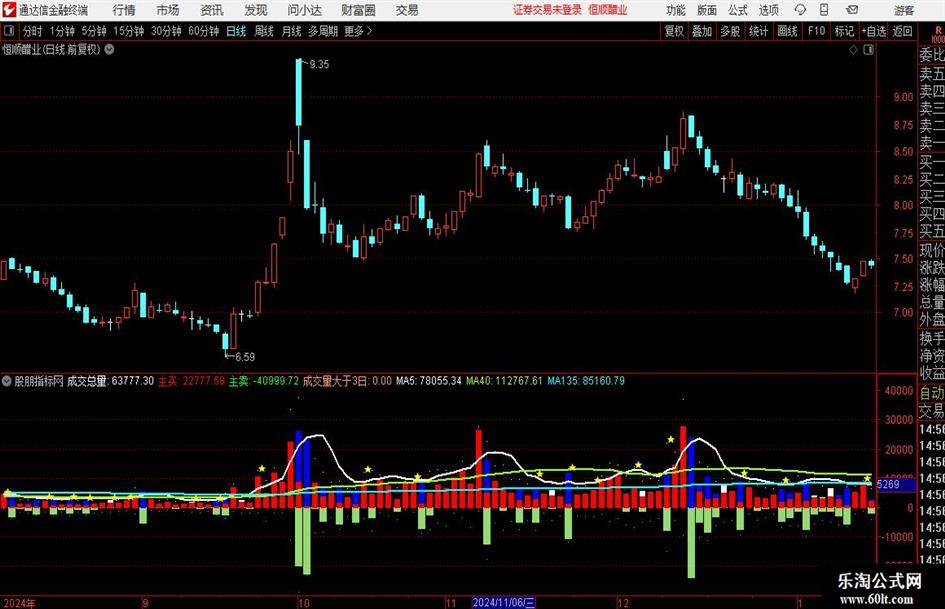Click the 统计 toolbar button
Image resolution: width=945 pixels, height=609 pixels.
[758, 31]
